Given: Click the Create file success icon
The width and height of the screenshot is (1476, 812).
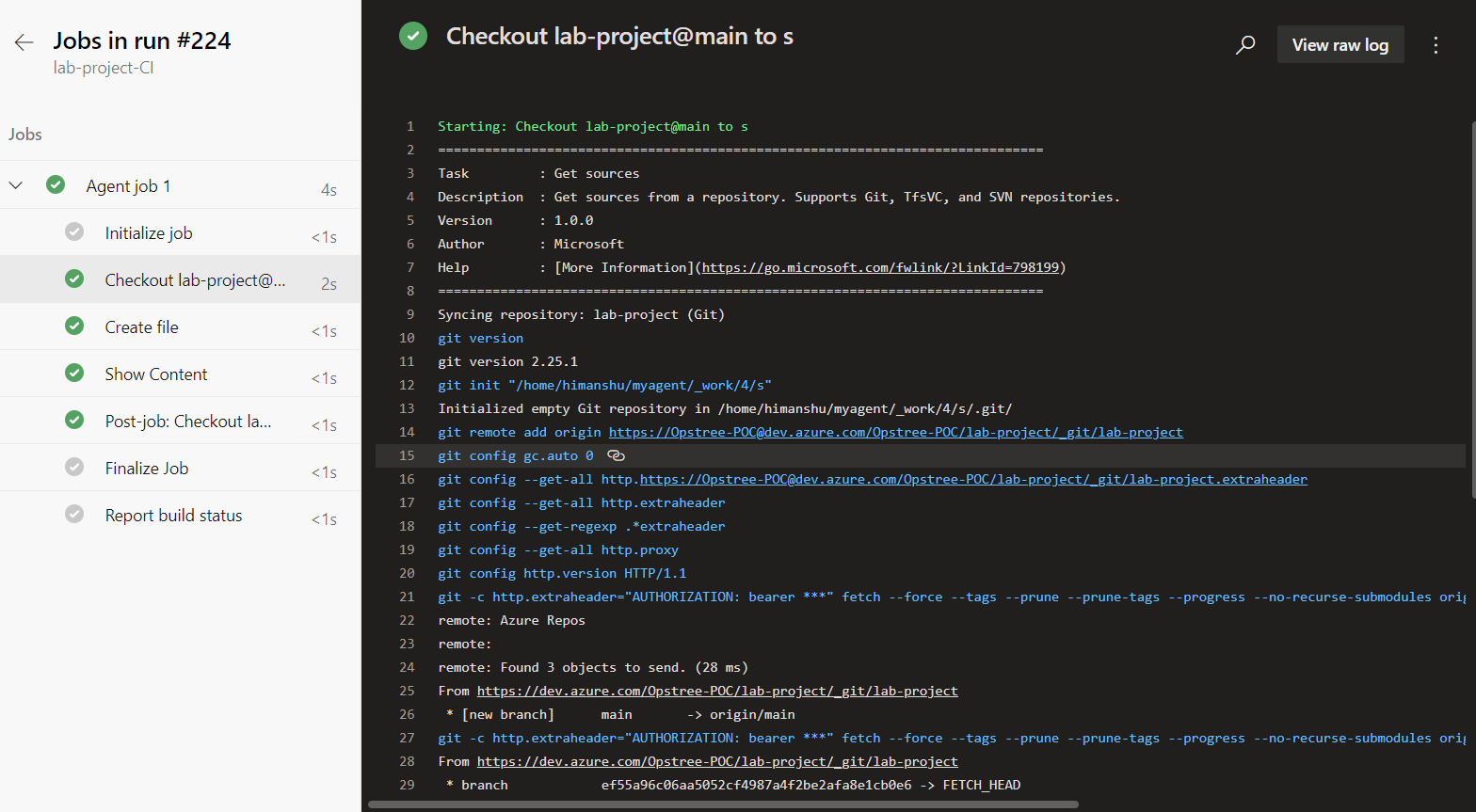Looking at the screenshot, I should click(x=74, y=326).
